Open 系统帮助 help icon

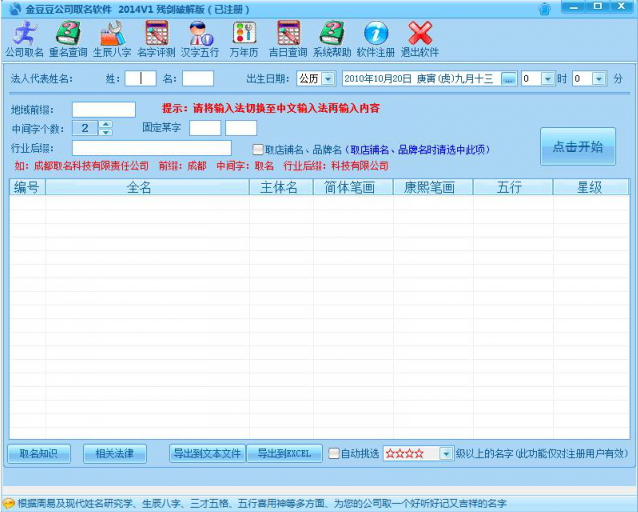(331, 38)
